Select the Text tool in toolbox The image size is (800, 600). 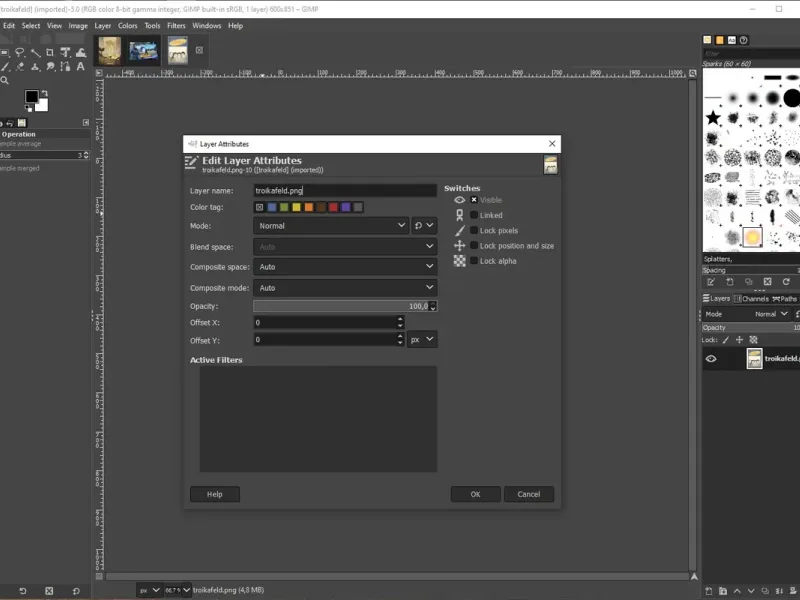tap(81, 66)
